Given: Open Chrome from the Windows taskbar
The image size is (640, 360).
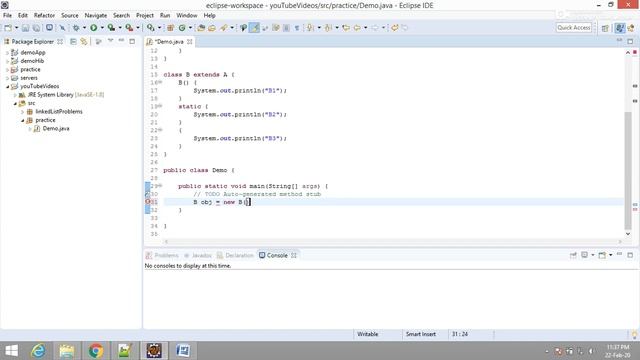Looking at the screenshot, I should coord(96,351).
